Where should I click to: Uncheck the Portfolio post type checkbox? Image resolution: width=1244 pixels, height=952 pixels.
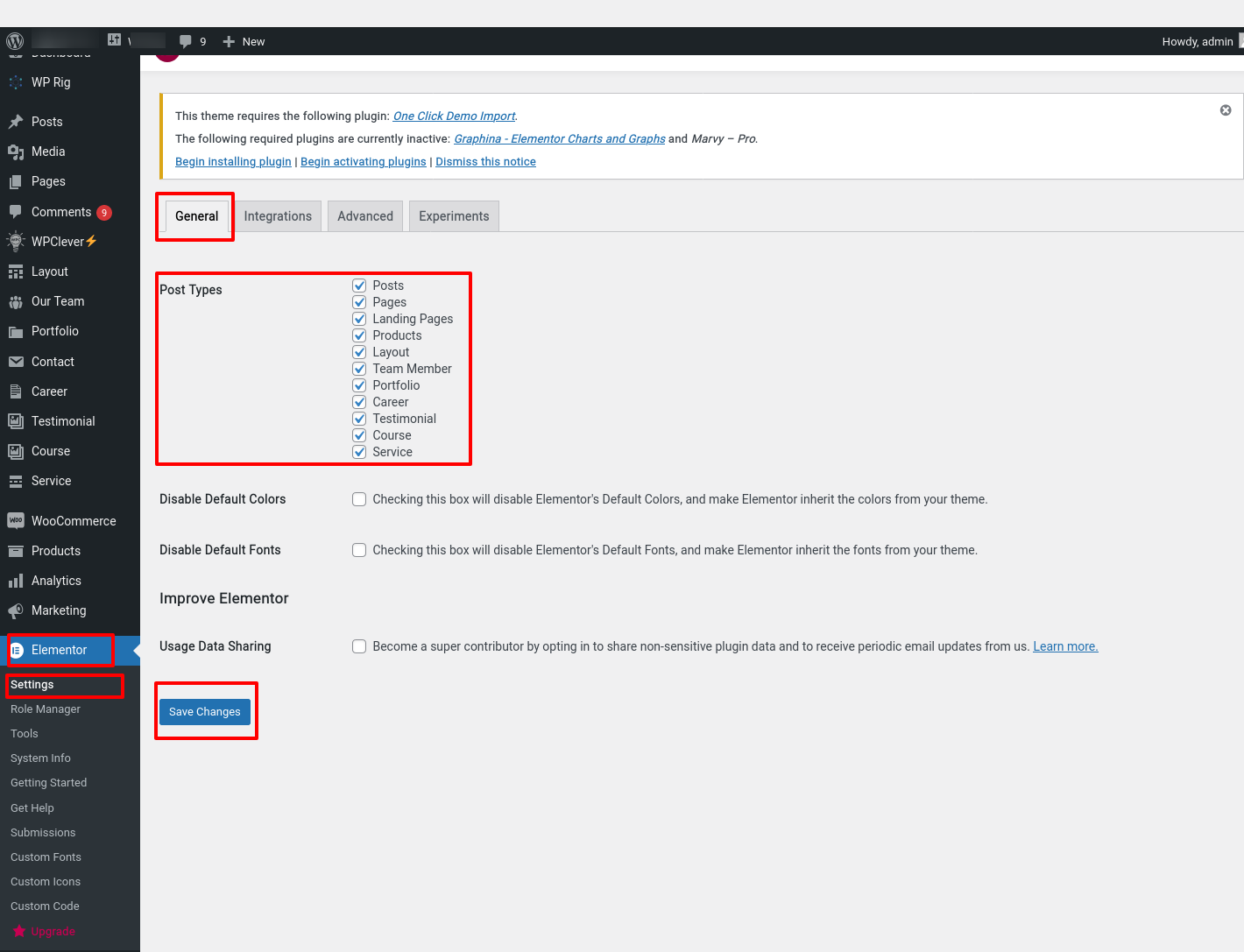(x=359, y=385)
